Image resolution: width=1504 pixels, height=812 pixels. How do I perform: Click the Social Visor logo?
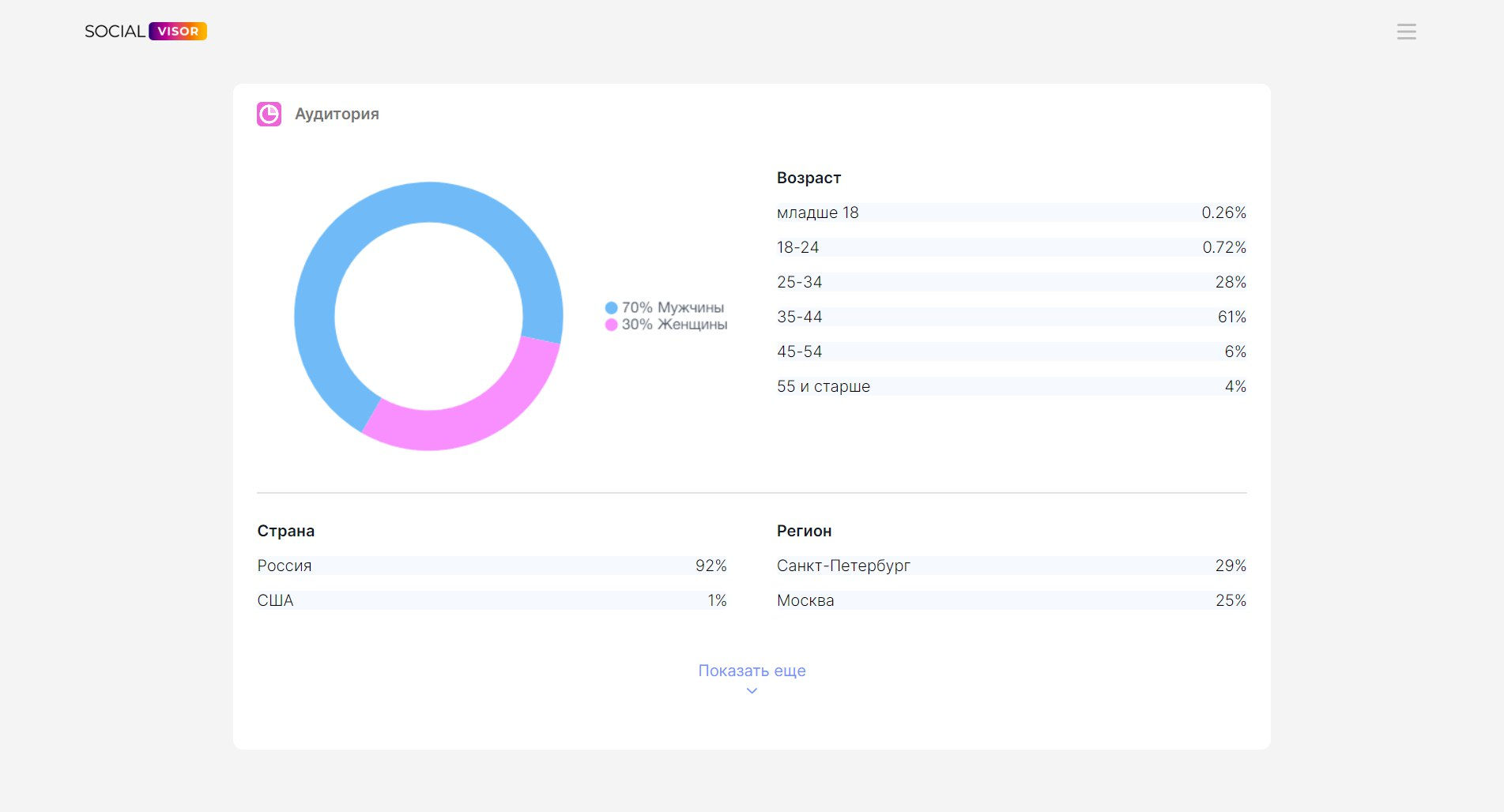[145, 32]
